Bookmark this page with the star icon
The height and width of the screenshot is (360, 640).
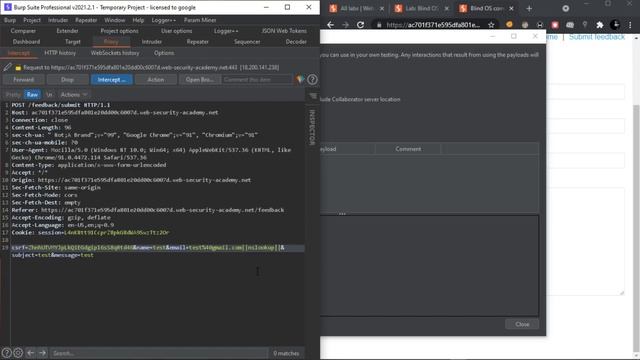click(491, 25)
